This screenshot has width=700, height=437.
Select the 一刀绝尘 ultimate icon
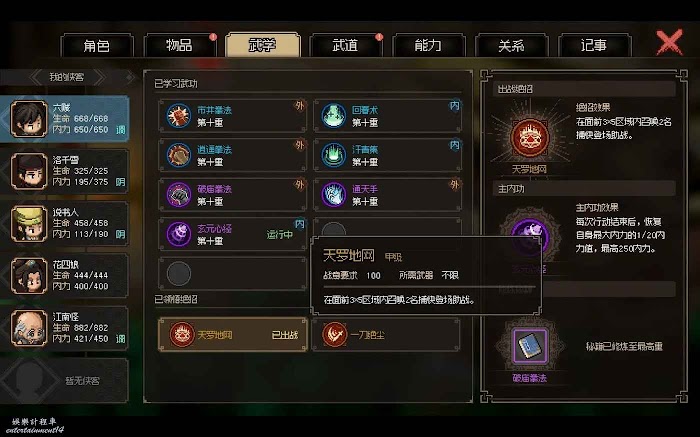(334, 334)
